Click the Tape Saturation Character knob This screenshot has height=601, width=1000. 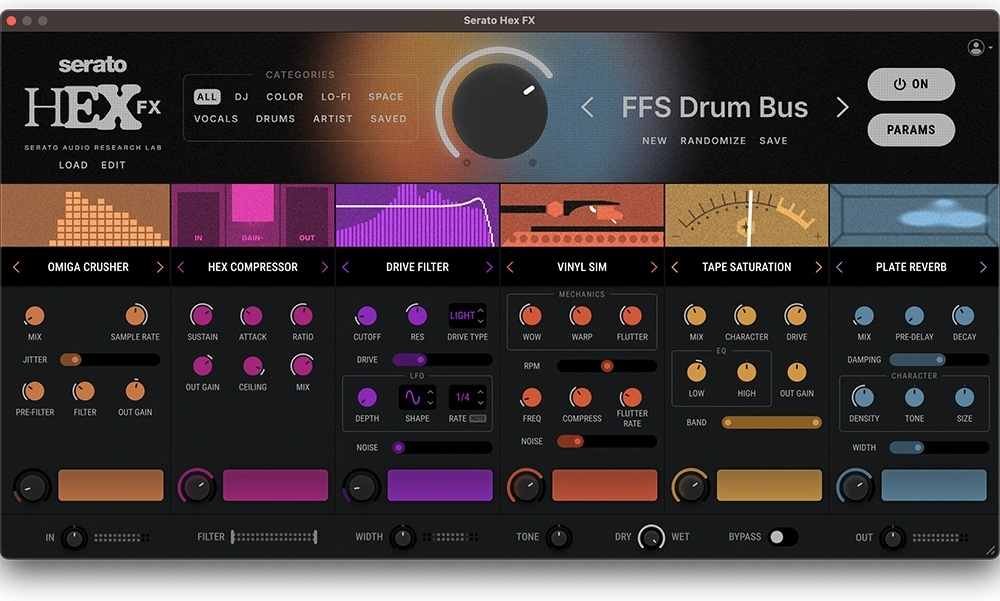click(x=746, y=315)
